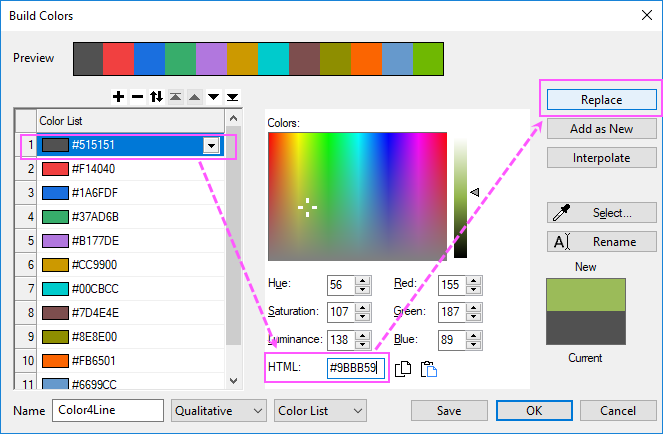
Task: Move selected color up one row
Action: click(x=195, y=97)
